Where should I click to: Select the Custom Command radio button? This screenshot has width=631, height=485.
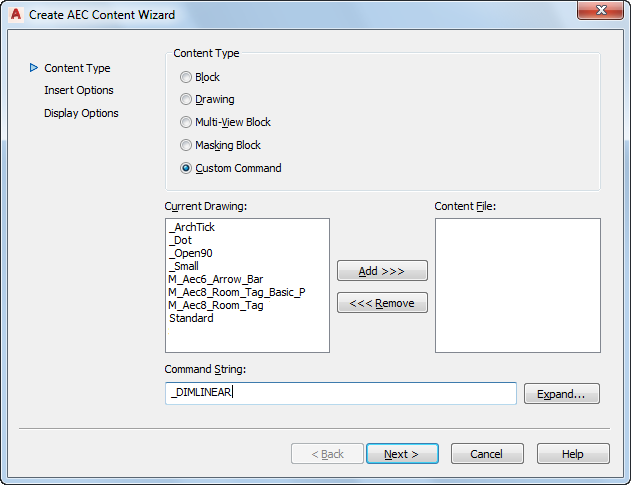click(186, 168)
